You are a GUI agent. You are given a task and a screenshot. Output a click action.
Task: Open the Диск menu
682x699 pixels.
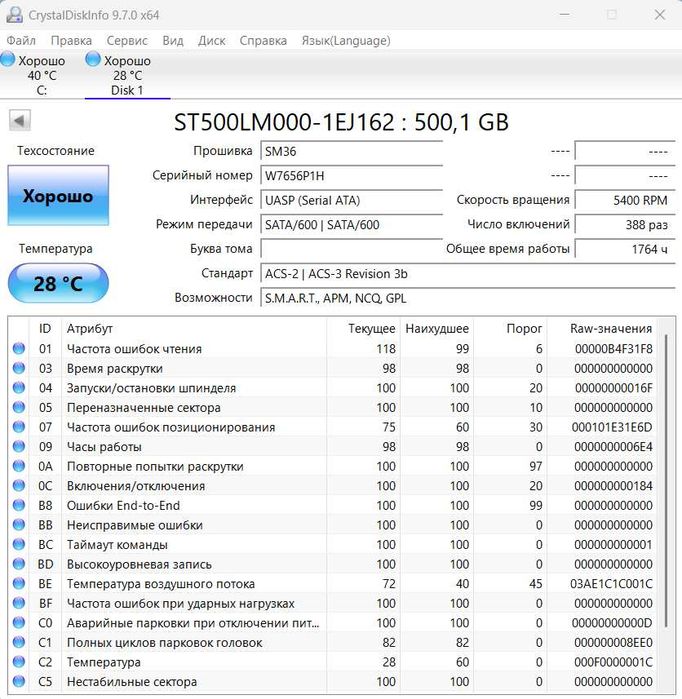[211, 41]
